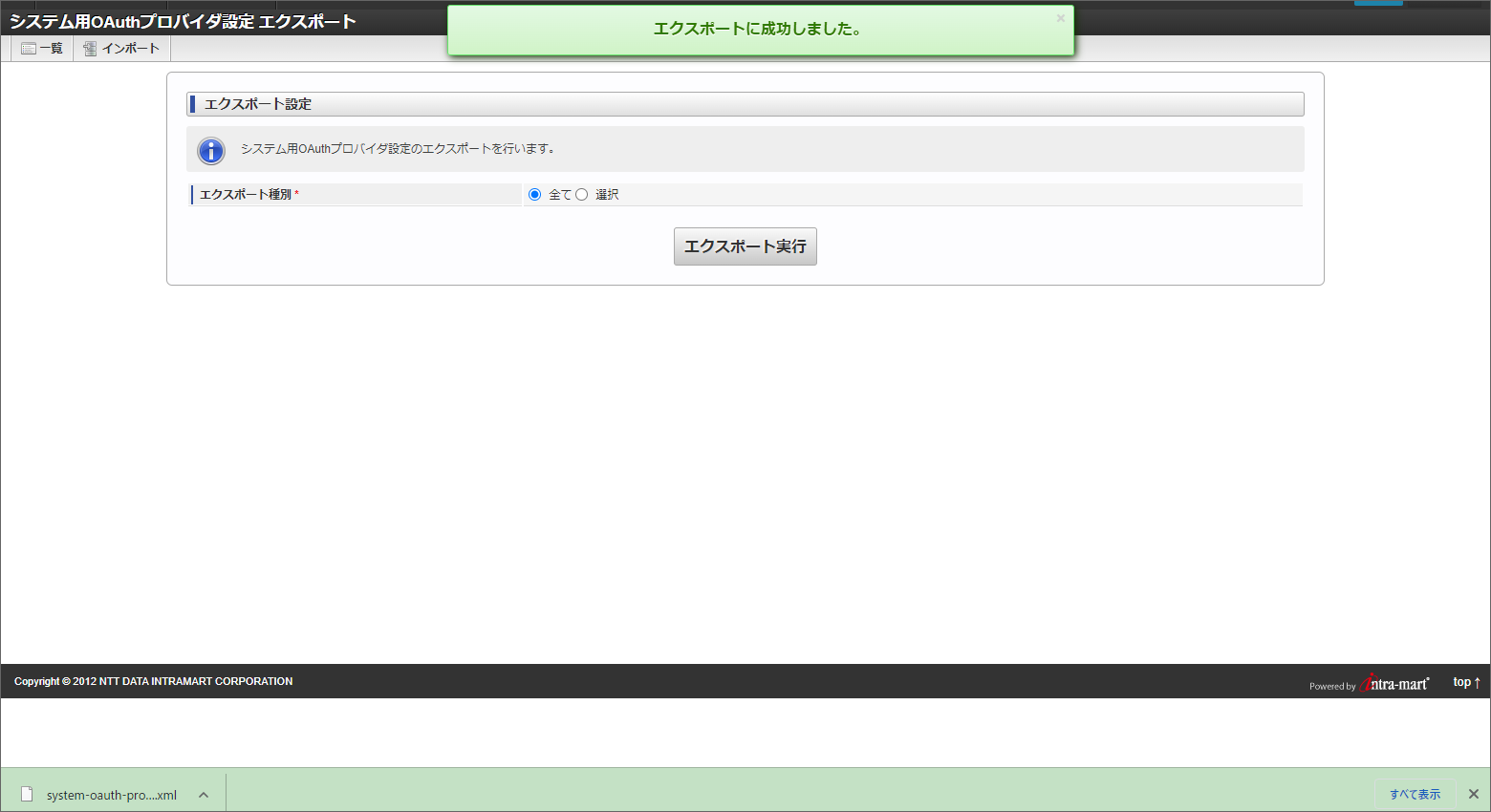1491x812 pixels.
Task: Click the エクスポート設定 section header
Action: 745,104
